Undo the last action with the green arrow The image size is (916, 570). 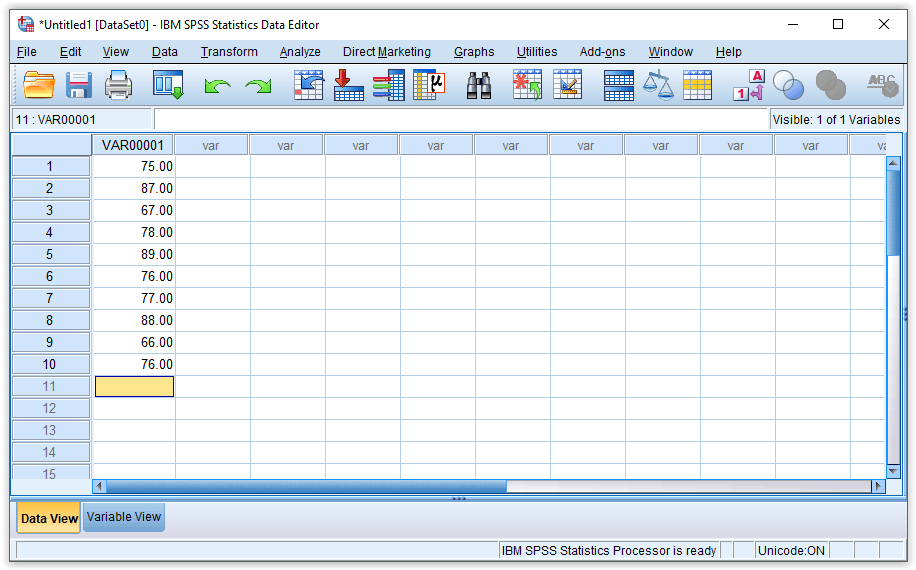coord(217,87)
